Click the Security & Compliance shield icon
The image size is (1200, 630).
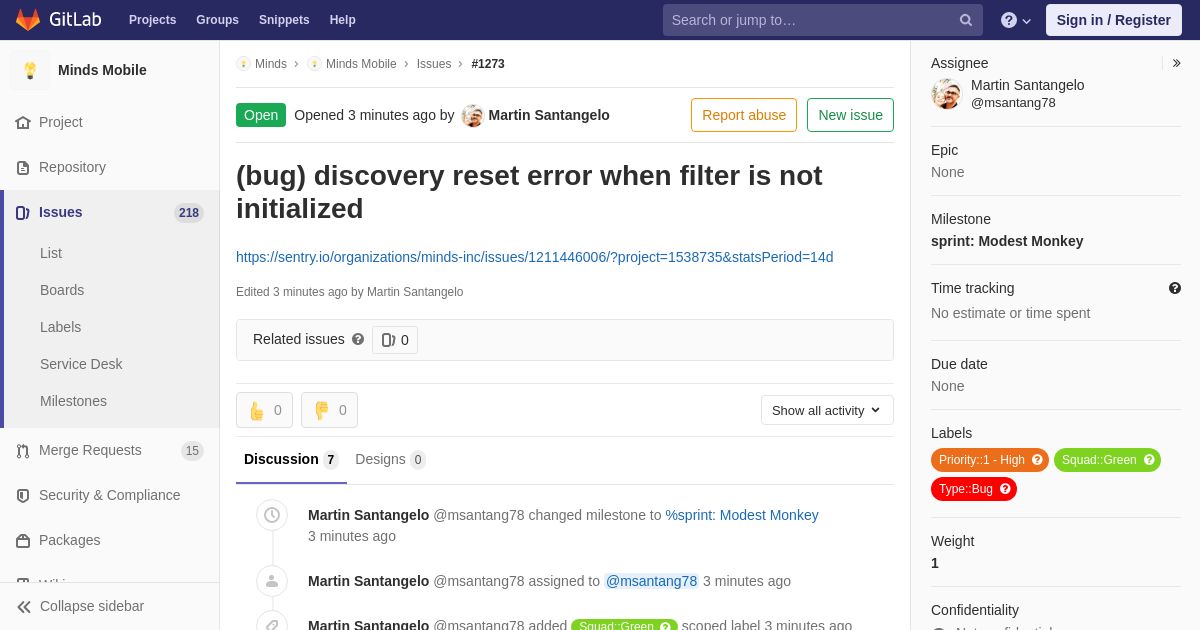pyautogui.click(x=23, y=495)
